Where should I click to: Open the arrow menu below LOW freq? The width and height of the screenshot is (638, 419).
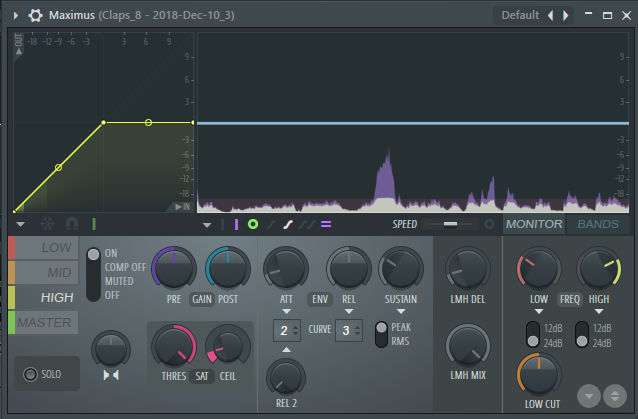coord(539,311)
